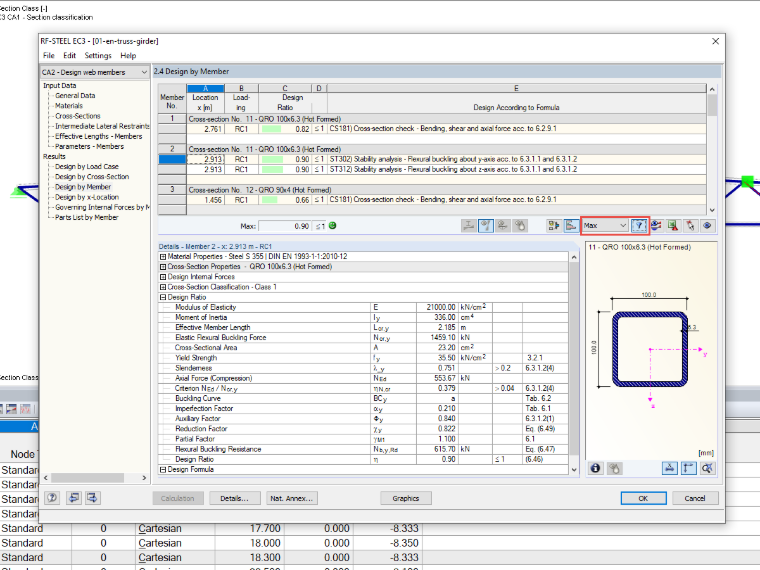
Task: Click the cross-section design icon in results toolbar
Action: (468, 225)
